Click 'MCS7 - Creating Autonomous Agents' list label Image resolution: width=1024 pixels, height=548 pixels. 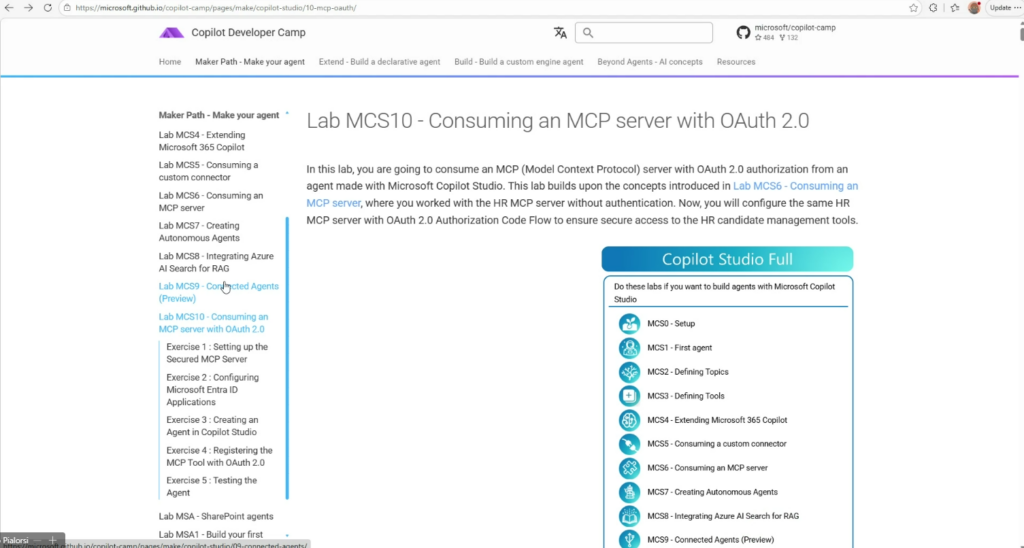pyautogui.click(x=712, y=492)
